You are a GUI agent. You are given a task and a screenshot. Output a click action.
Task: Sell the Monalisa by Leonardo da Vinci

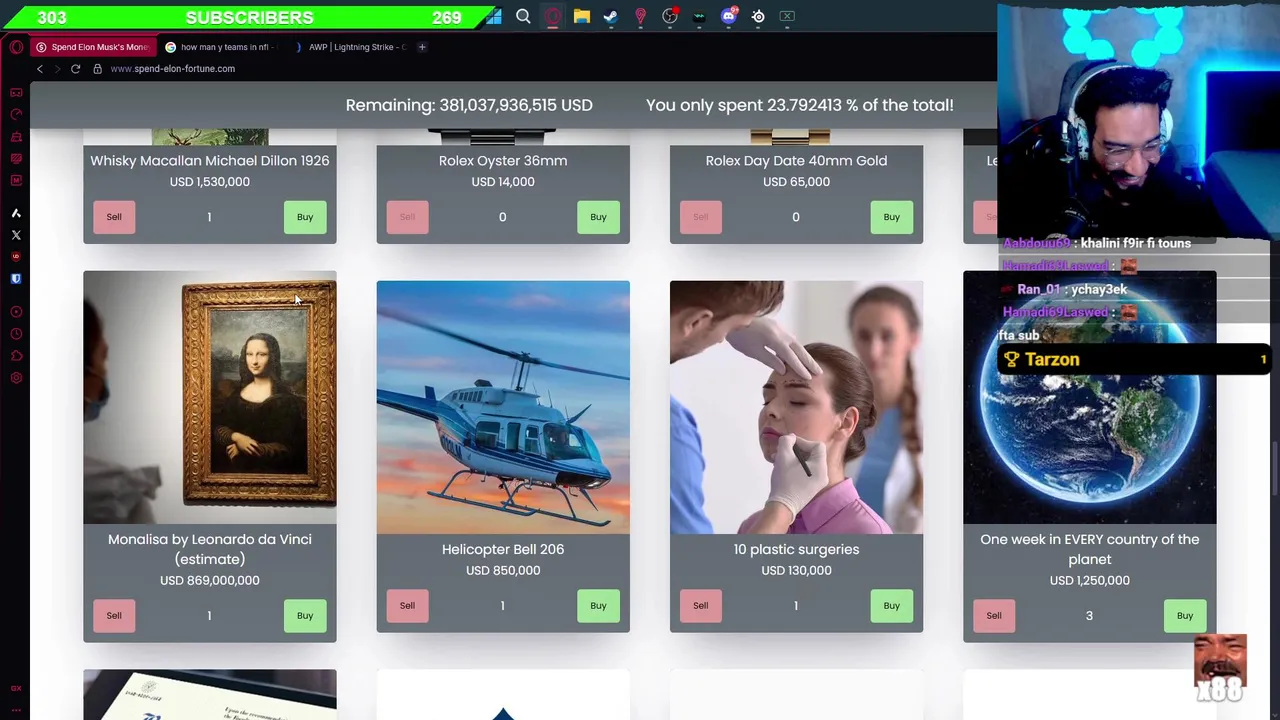coord(114,616)
